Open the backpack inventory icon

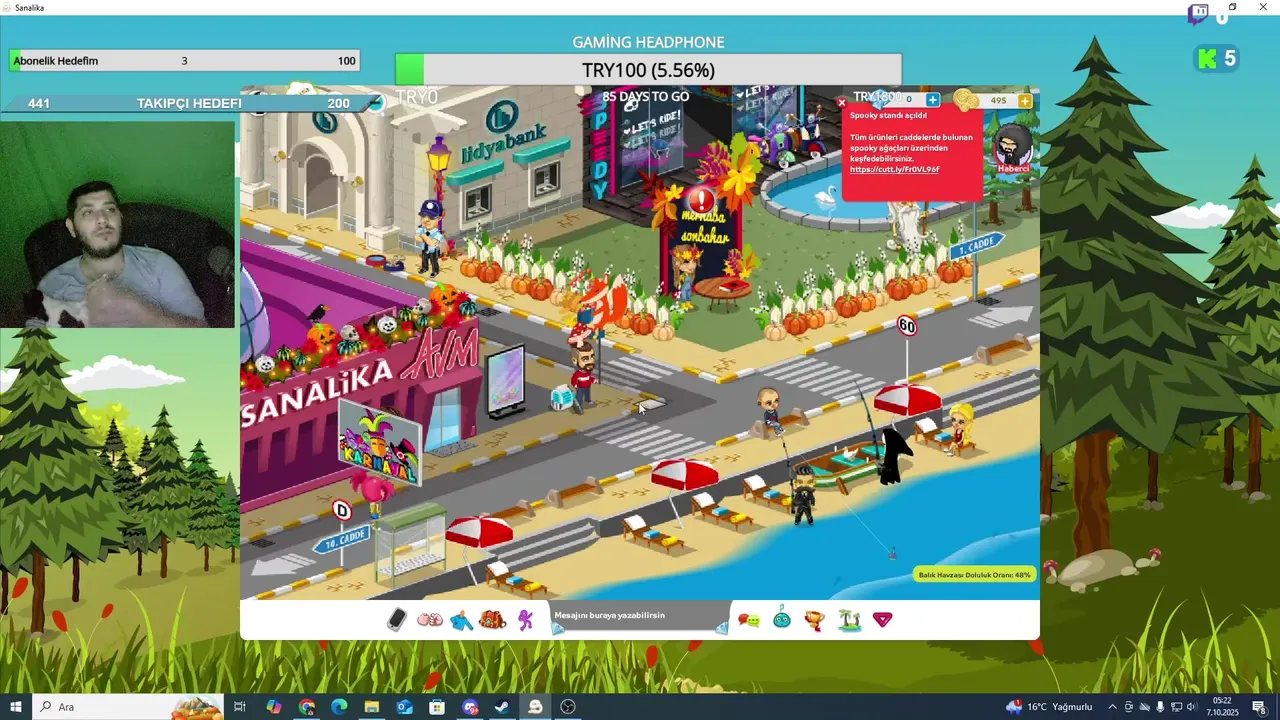pos(492,620)
